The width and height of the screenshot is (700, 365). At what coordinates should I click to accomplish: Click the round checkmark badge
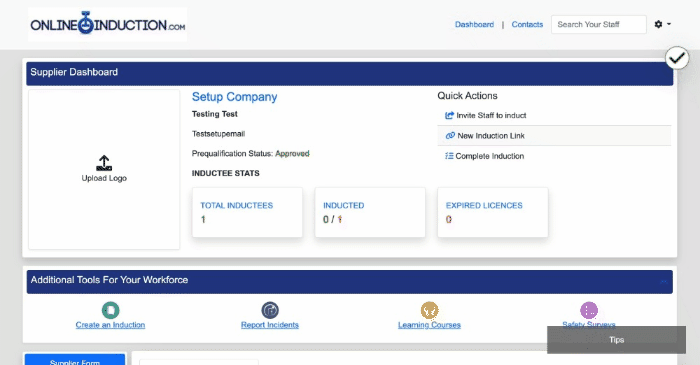tap(677, 58)
